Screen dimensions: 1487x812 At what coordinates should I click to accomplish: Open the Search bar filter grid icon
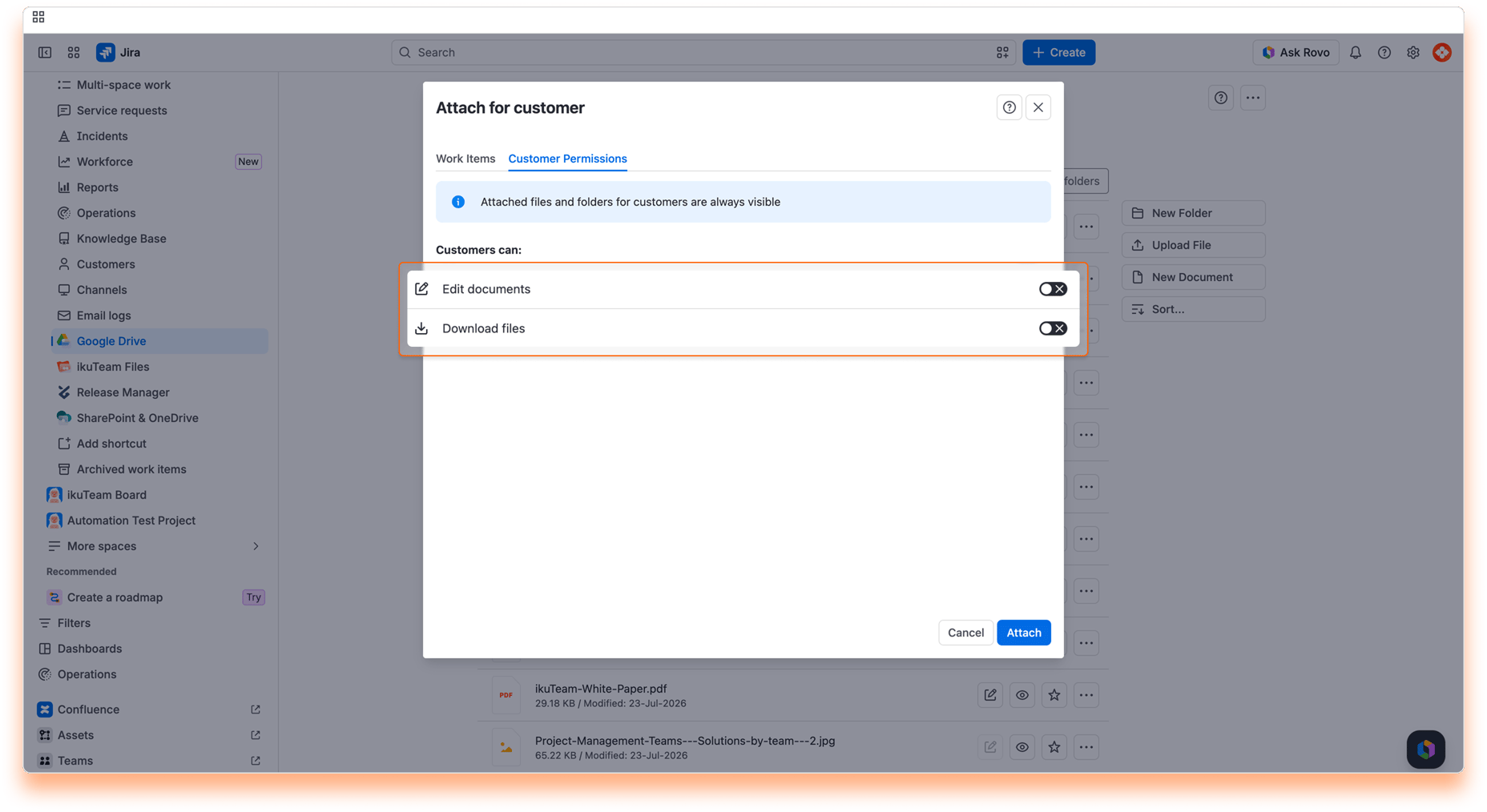(x=1002, y=52)
